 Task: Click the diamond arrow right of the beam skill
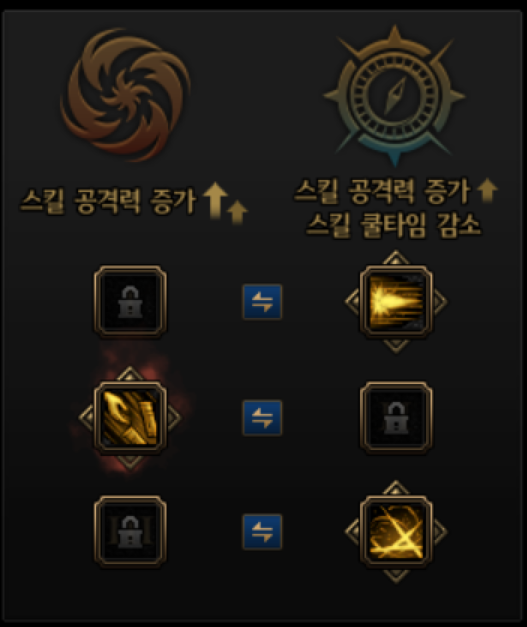click(x=439, y=302)
